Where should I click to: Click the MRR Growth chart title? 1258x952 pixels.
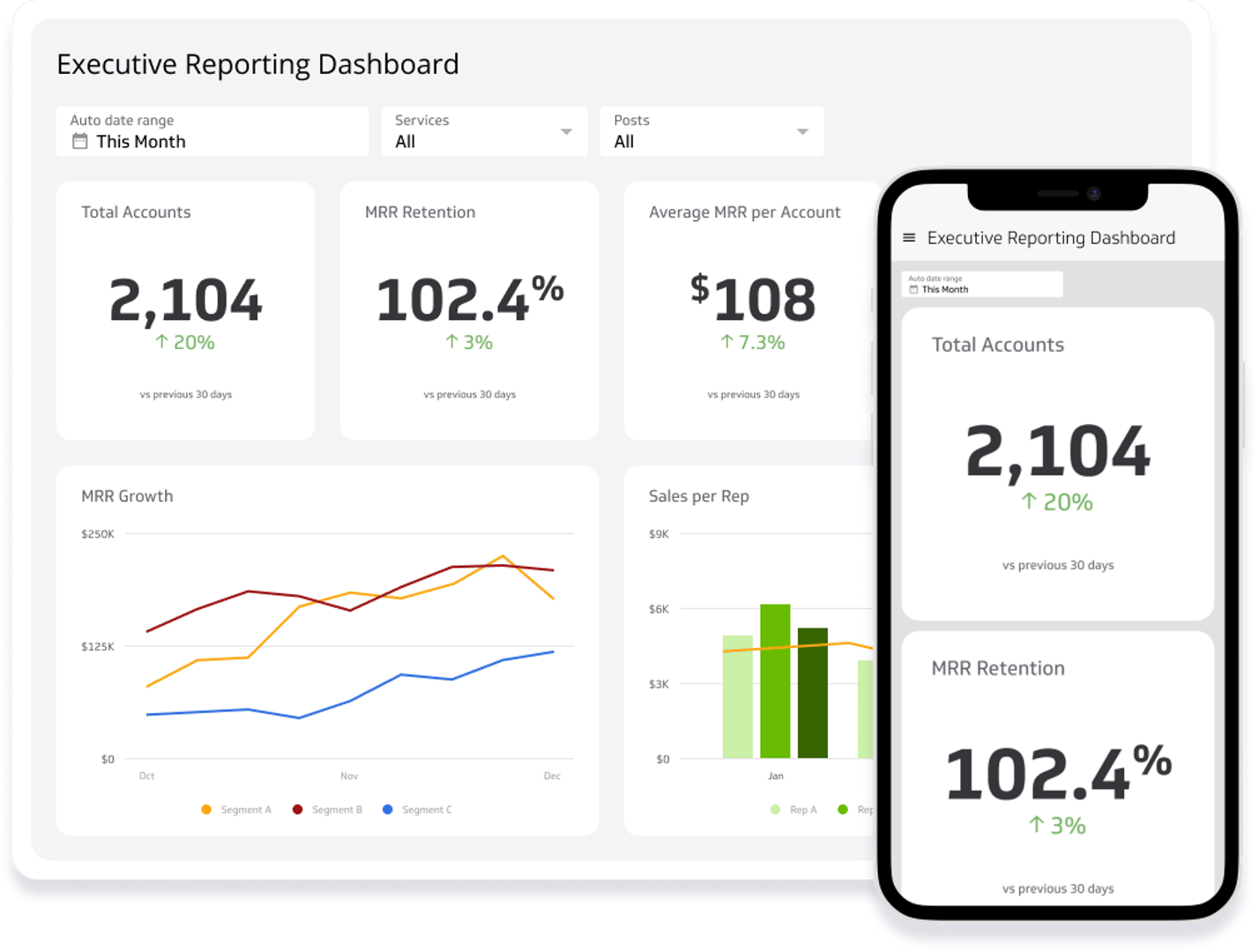pos(127,496)
